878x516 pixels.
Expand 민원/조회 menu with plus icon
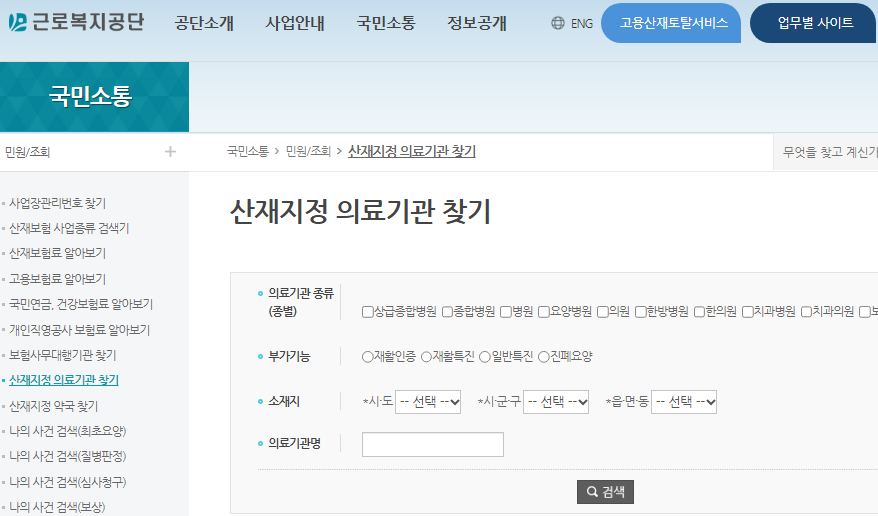(x=170, y=152)
